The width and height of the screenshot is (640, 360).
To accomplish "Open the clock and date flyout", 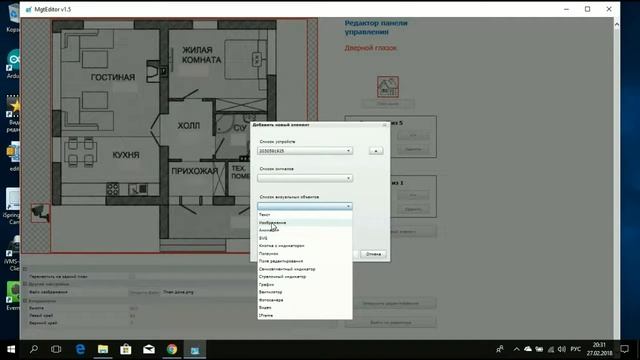I will click(x=599, y=349).
